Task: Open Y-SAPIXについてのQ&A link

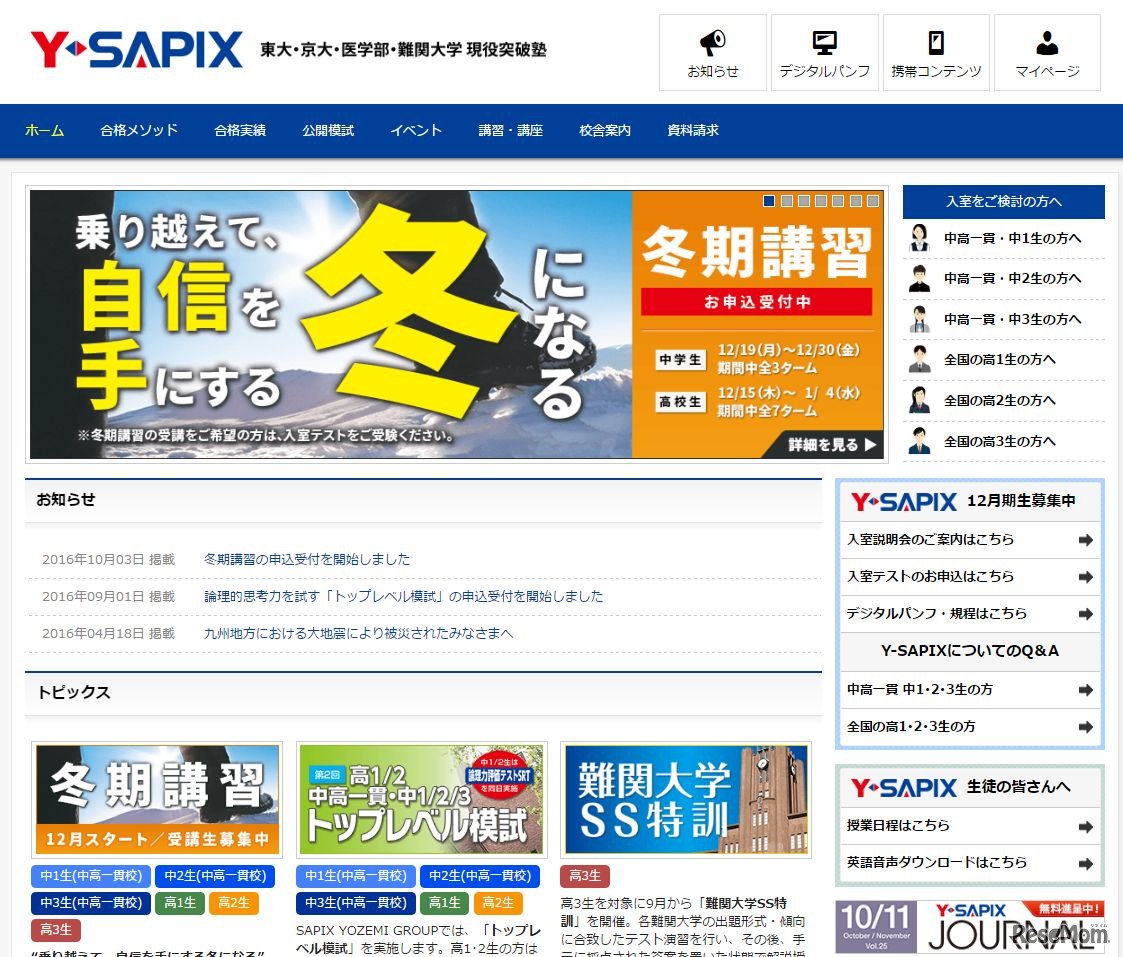Action: point(970,651)
